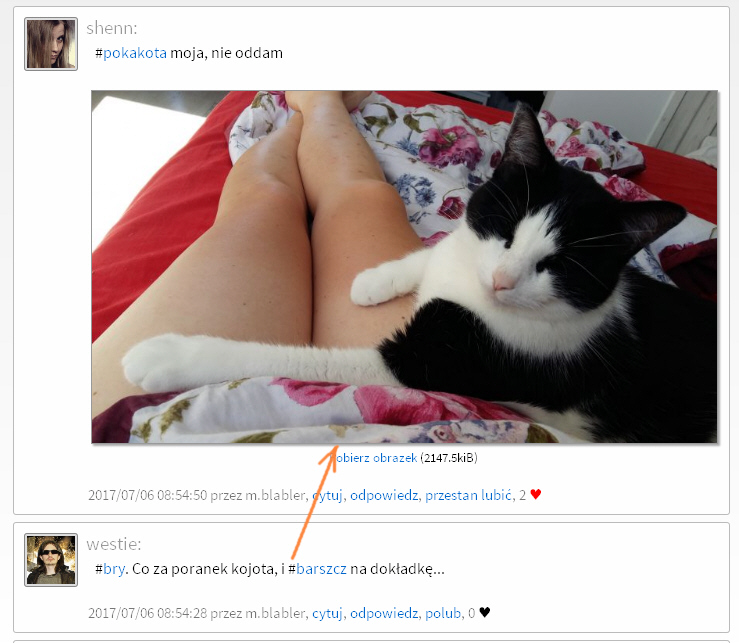739x643 pixels.
Task: Like westie's post with 'polub'
Action: pos(443,613)
